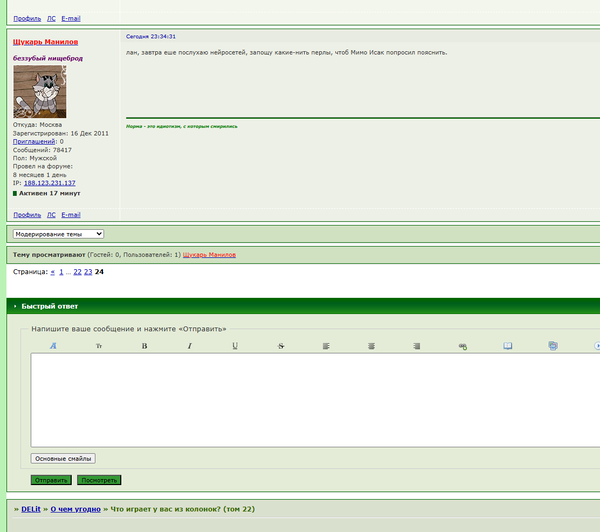Image resolution: width=600 pixels, height=532 pixels.
Task: Open the Основные смайлы panel
Action: pyautogui.click(x=63, y=459)
